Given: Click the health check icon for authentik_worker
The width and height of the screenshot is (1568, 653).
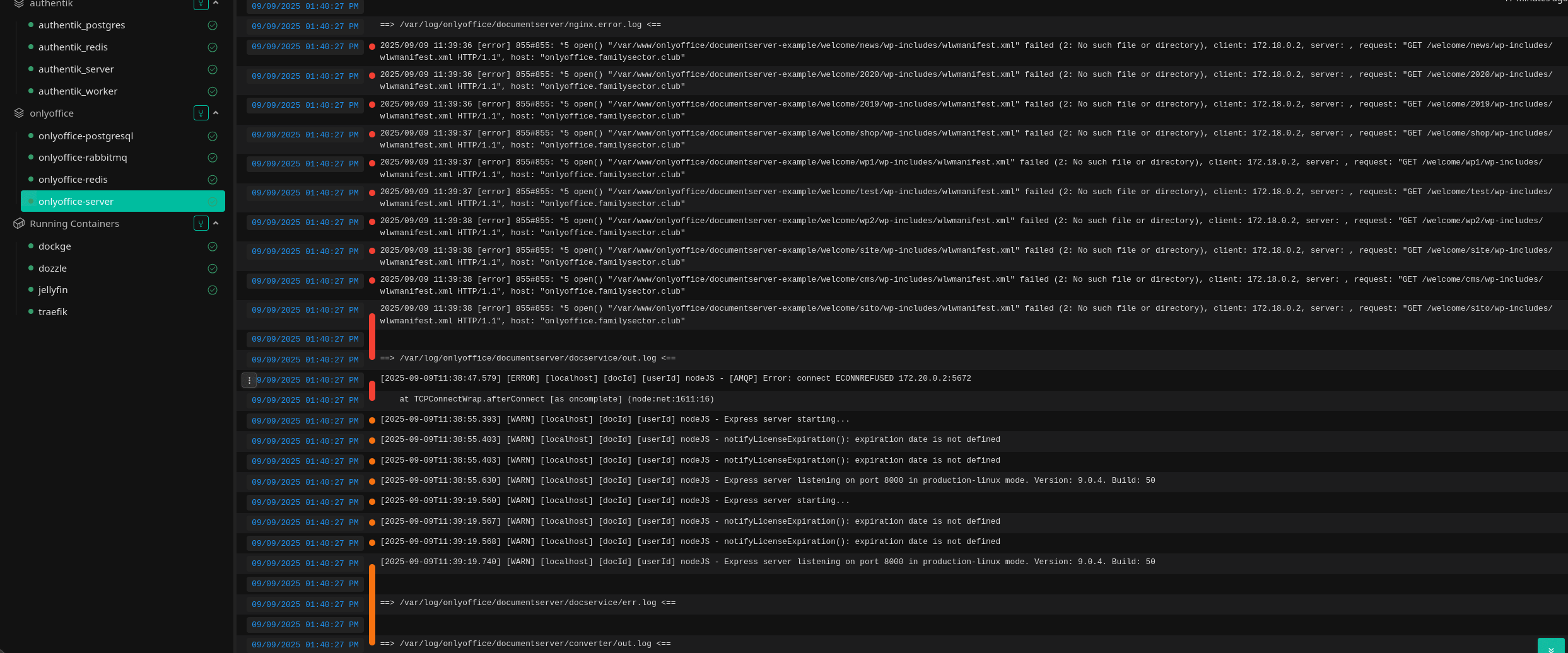Looking at the screenshot, I should (213, 91).
